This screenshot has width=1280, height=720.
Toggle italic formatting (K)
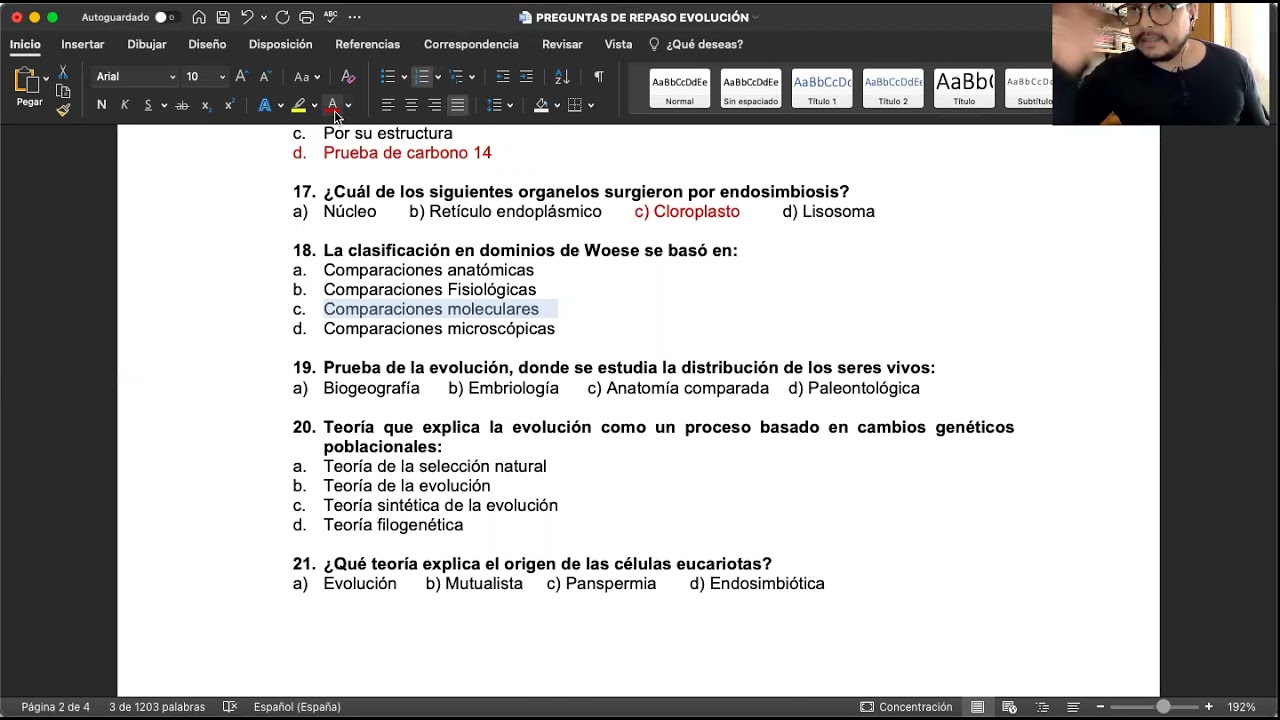click(125, 105)
